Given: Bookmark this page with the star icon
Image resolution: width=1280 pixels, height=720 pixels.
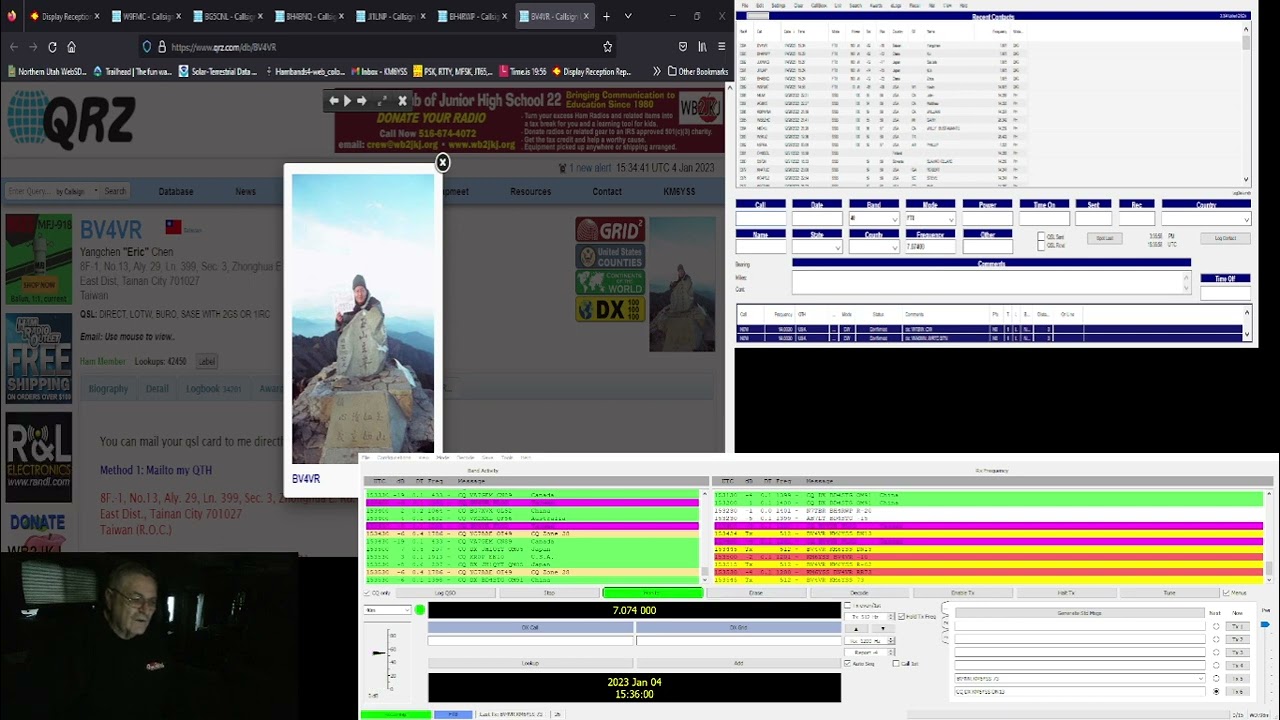Looking at the screenshot, I should pyautogui.click(x=607, y=47).
